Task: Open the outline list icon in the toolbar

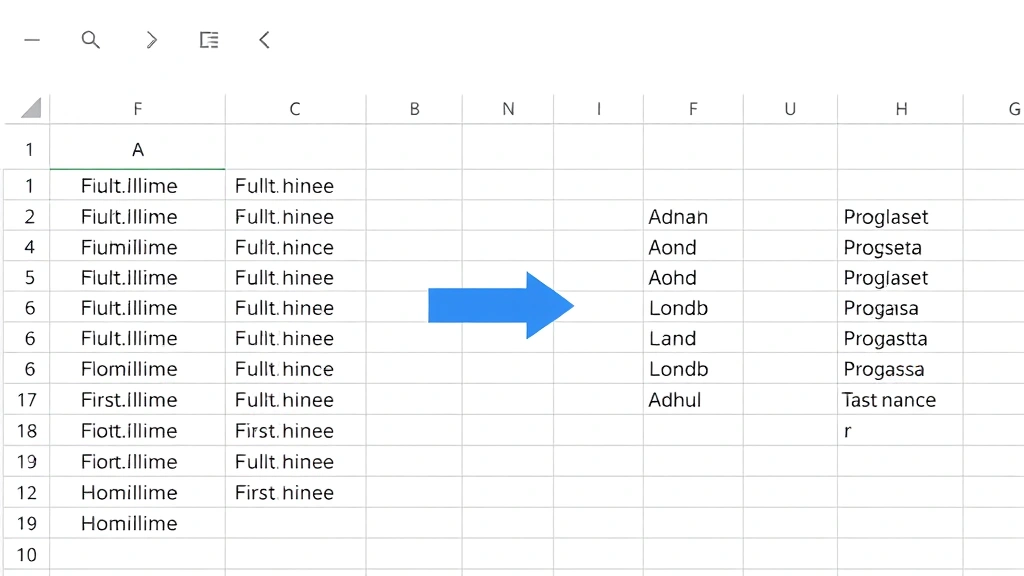Action: tap(209, 40)
